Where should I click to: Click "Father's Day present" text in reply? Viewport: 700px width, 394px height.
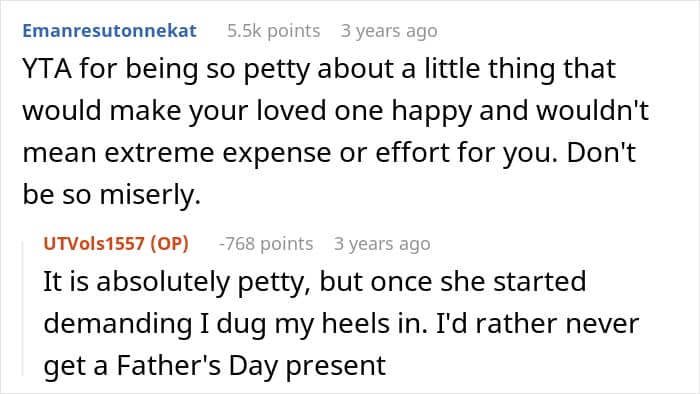[x=251, y=365]
